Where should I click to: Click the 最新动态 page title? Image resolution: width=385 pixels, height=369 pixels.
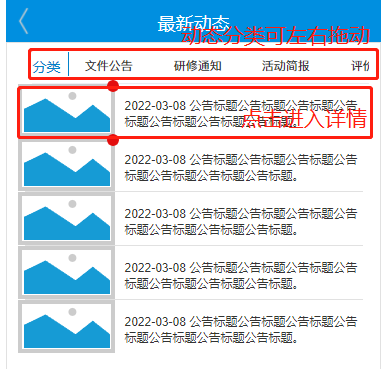point(193,24)
